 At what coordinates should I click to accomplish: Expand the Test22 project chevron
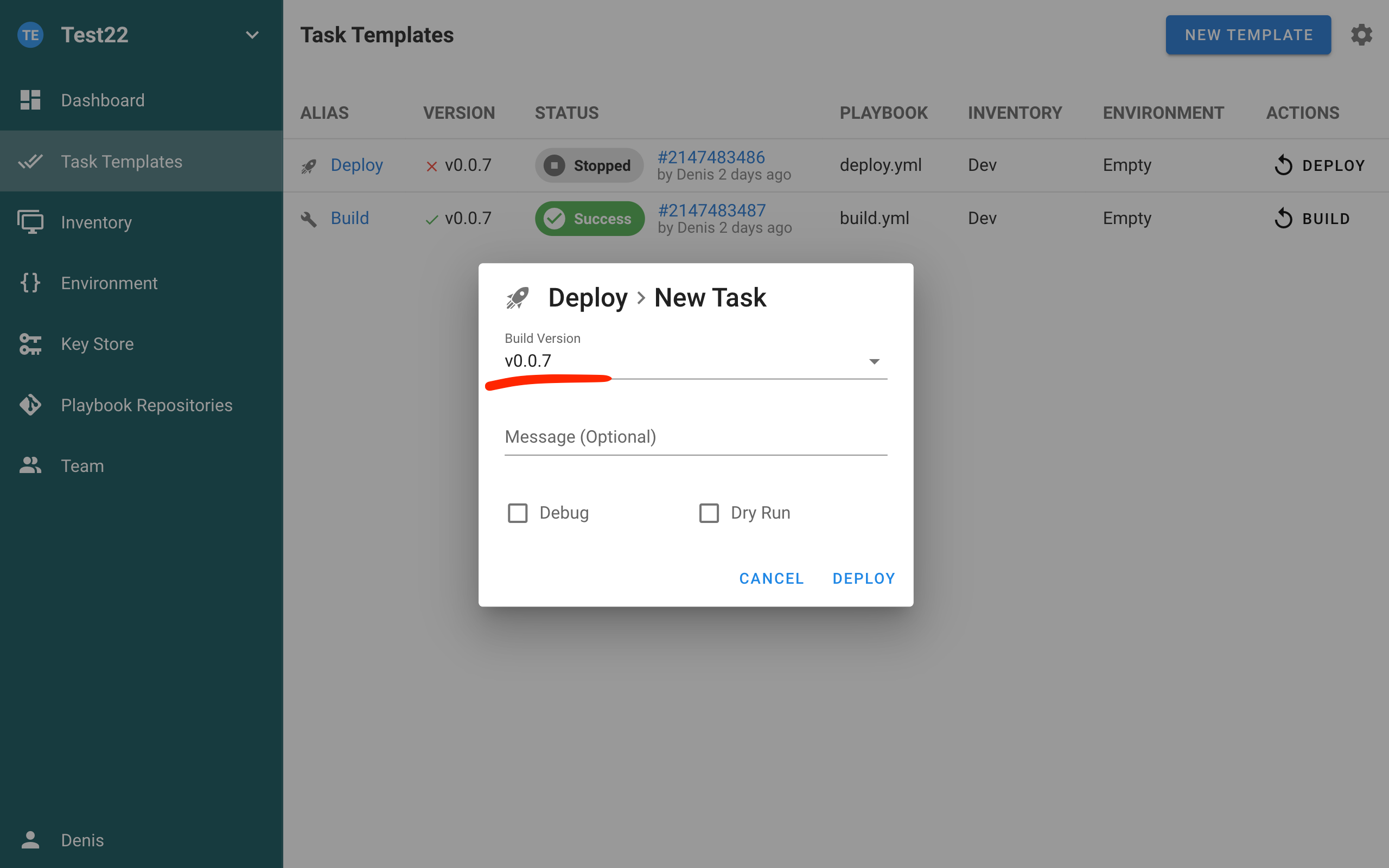click(x=252, y=35)
